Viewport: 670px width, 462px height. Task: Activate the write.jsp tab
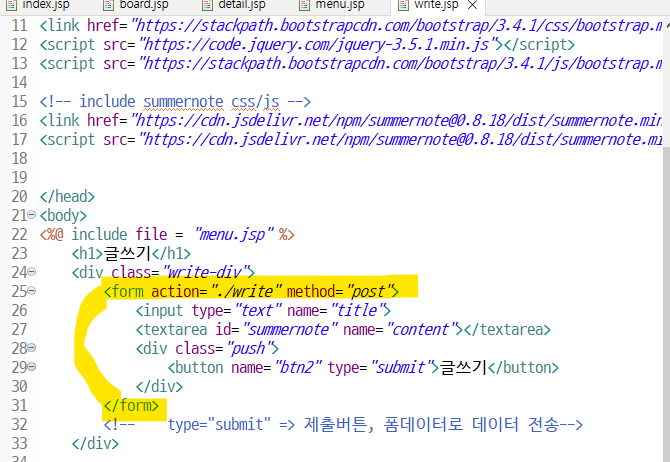click(436, 5)
